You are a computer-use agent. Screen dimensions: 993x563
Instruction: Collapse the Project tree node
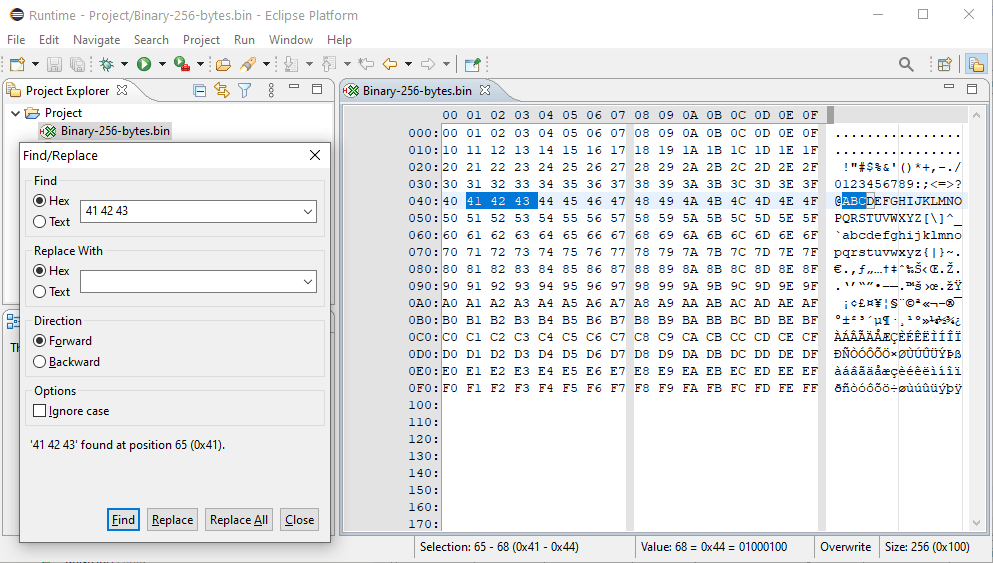click(x=15, y=113)
